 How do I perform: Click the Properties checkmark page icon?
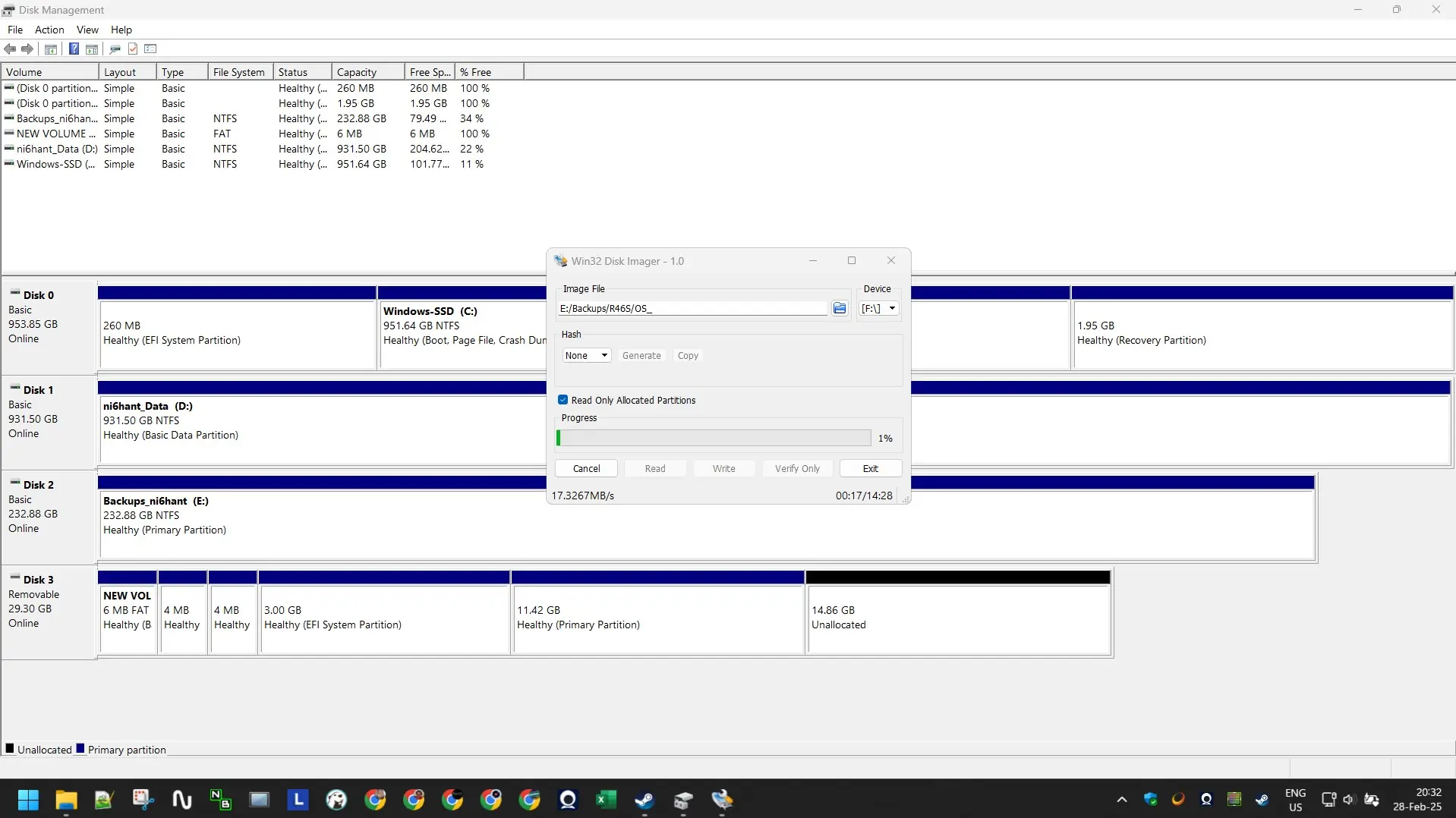click(x=133, y=49)
